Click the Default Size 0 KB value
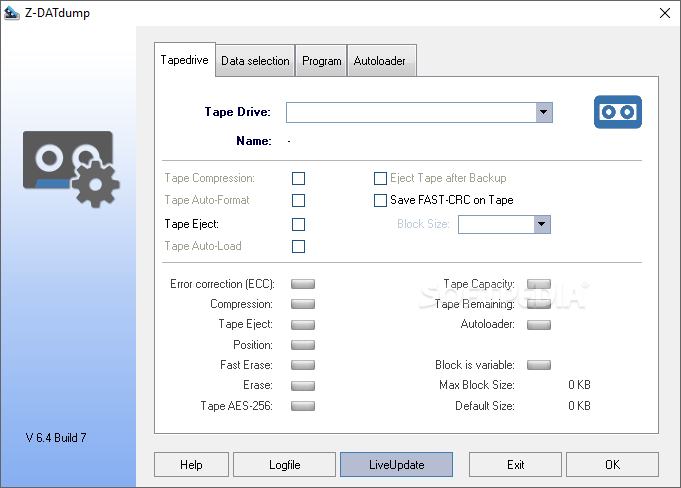This screenshot has width=681, height=488. pos(579,406)
